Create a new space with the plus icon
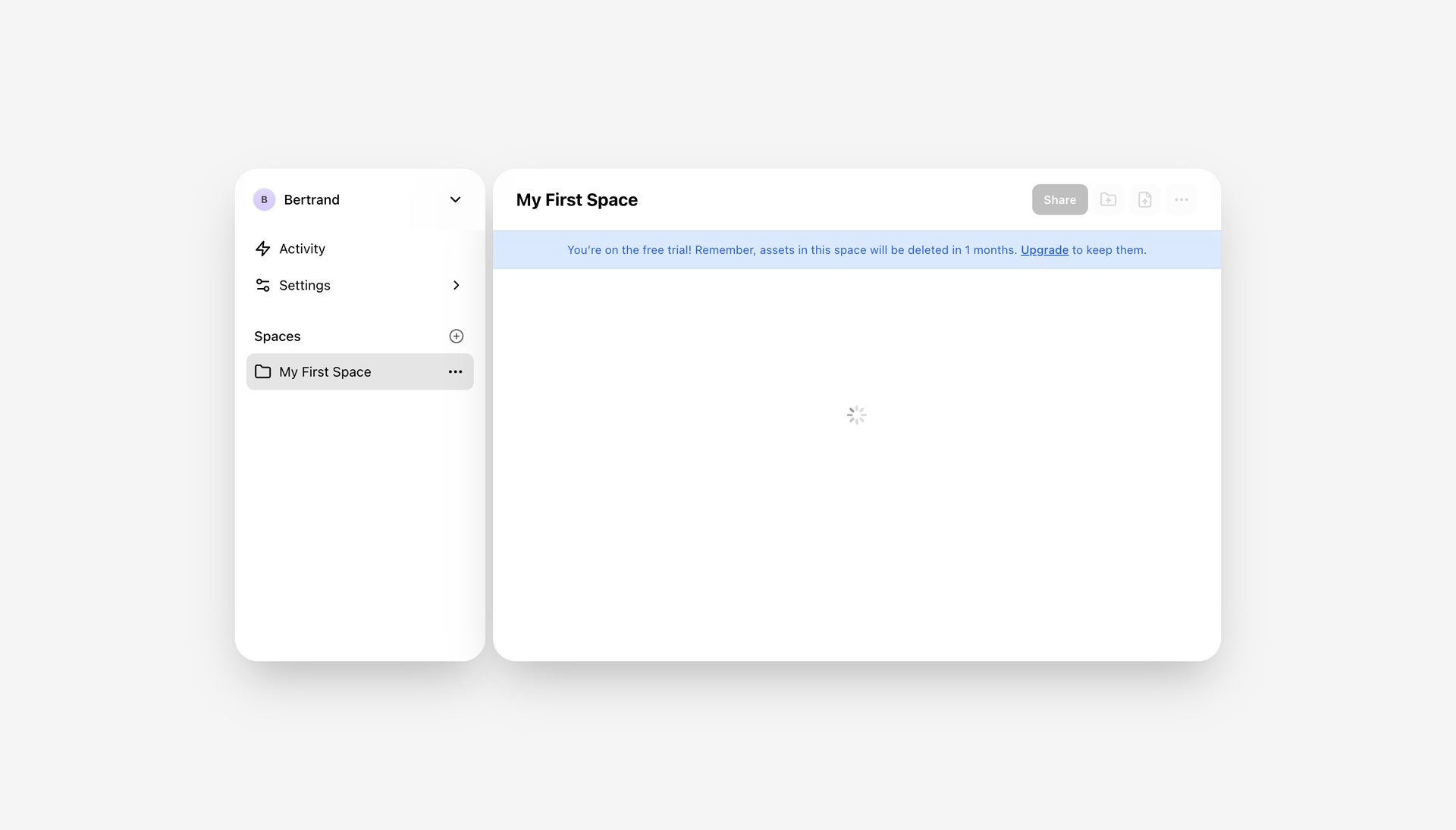Screen dimensions: 1456x830 click(456, 336)
